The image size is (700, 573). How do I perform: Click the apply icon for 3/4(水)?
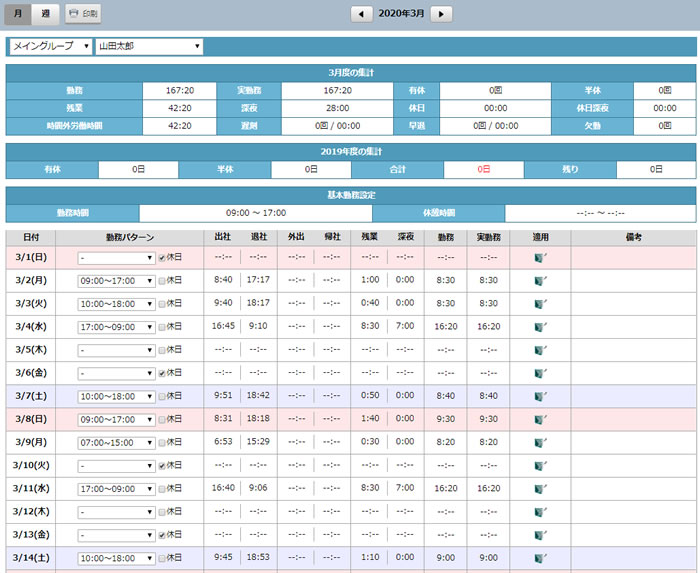[540, 327]
